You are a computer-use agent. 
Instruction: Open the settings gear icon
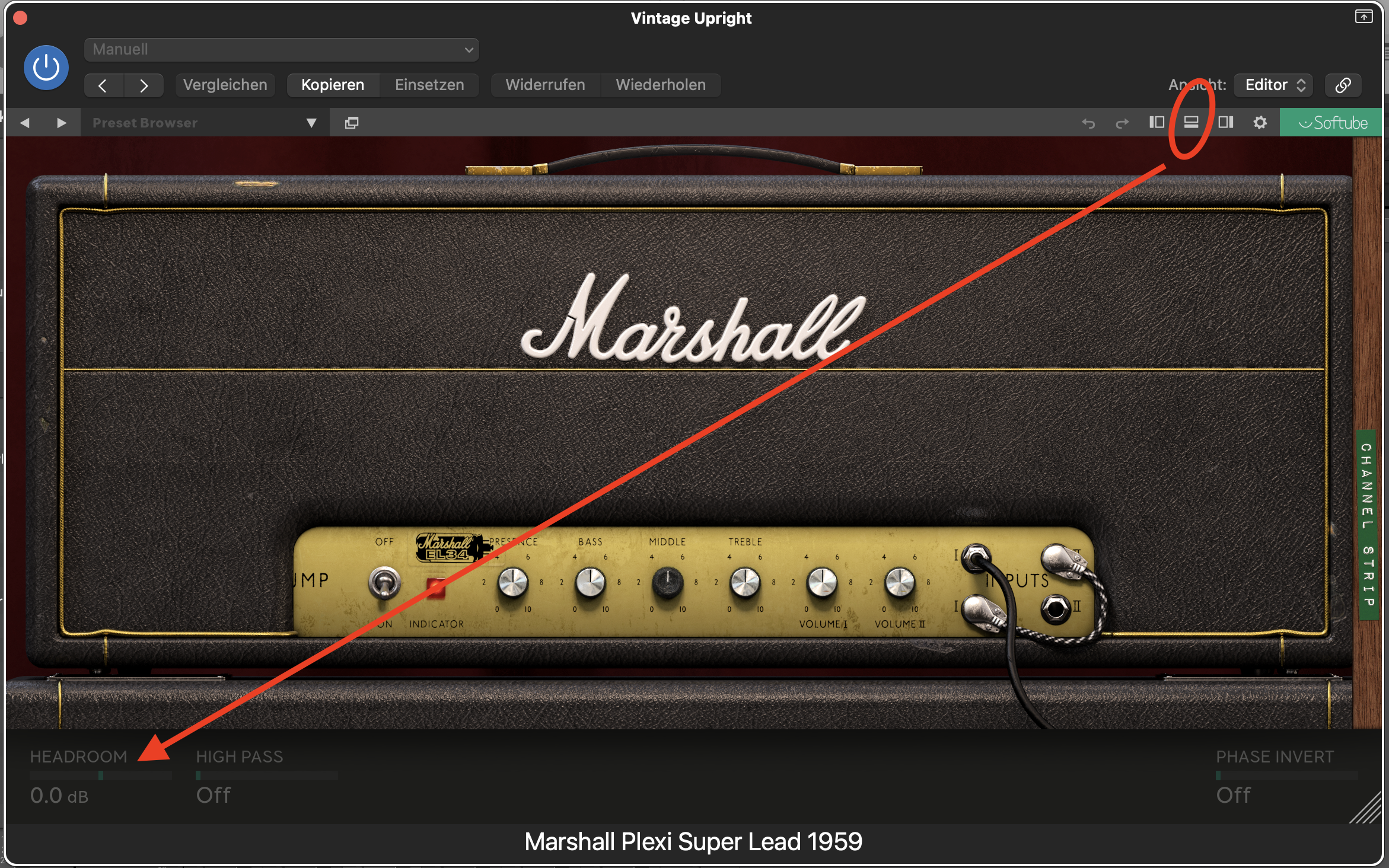point(1260,122)
